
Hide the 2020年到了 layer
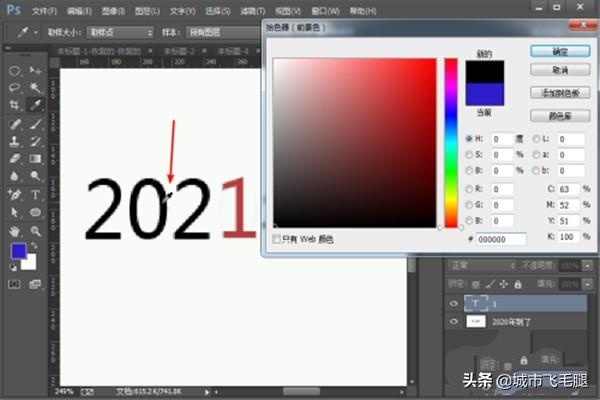click(455, 322)
